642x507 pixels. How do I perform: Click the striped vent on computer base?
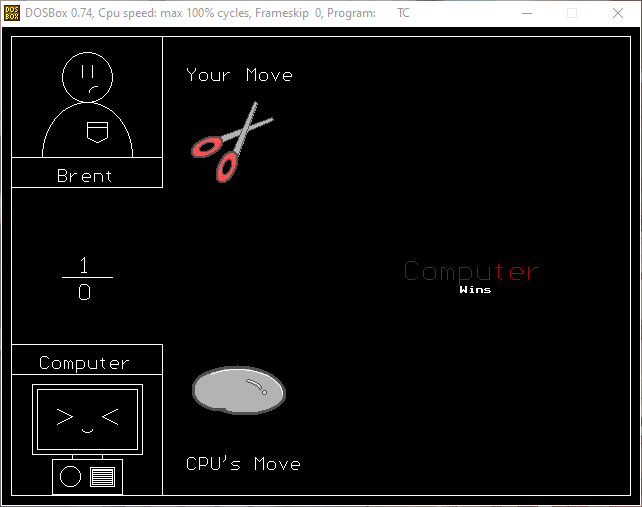click(102, 476)
